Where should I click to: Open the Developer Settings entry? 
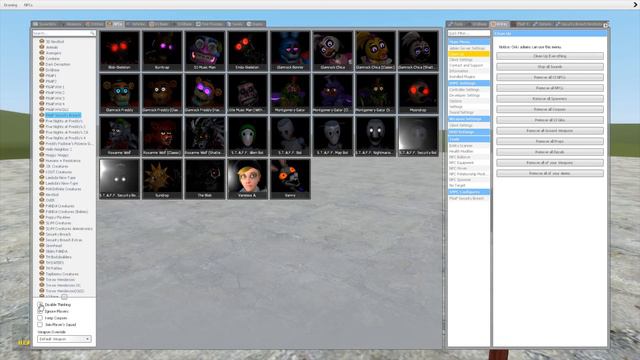(x=469, y=95)
